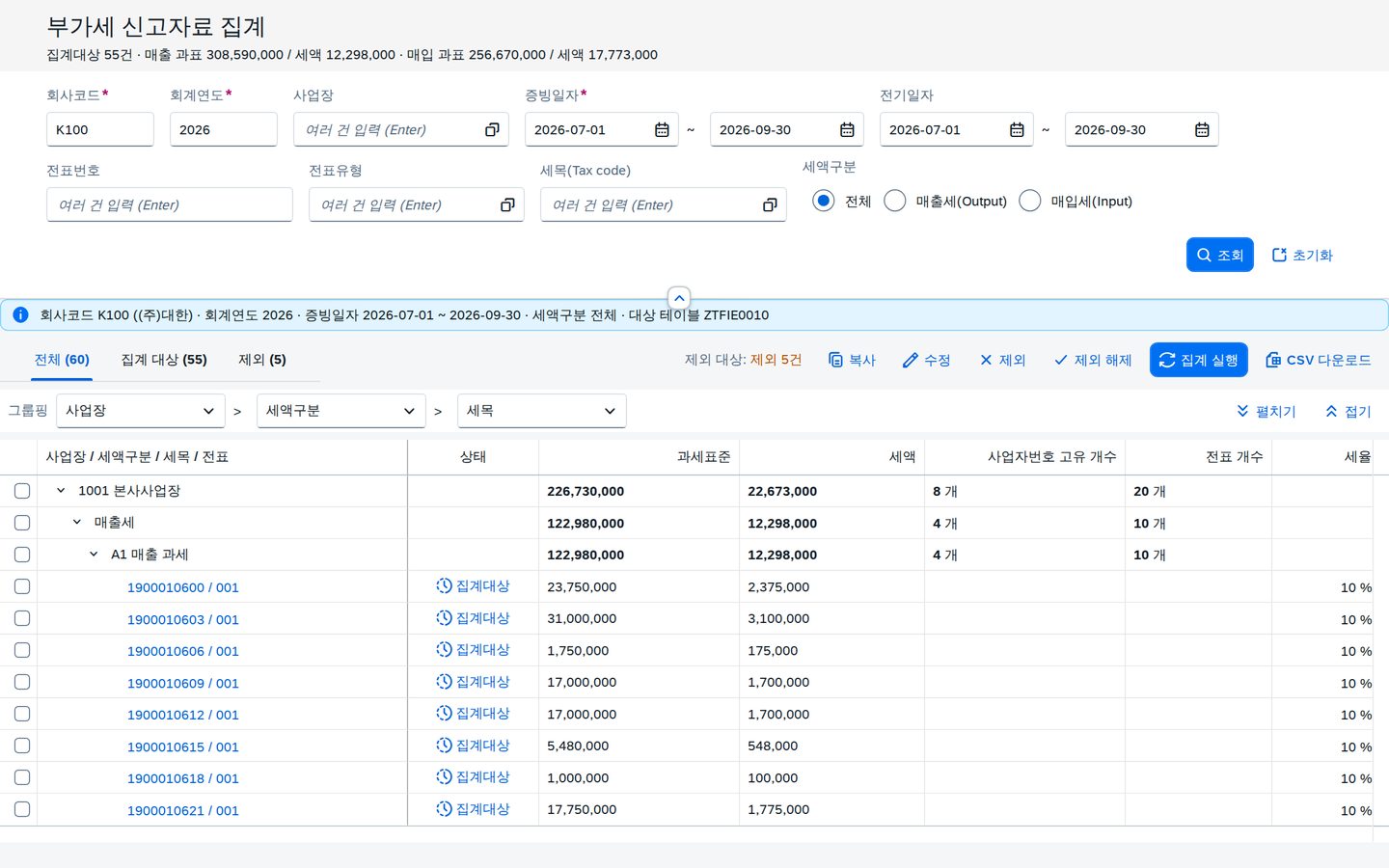The image size is (1389, 868).
Task: Check the 1001 본사사업장 row checkbox
Action: (x=22, y=491)
